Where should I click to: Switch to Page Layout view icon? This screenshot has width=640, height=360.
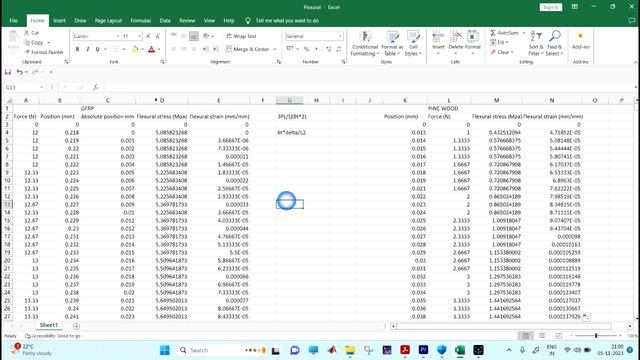pyautogui.click(x=542, y=336)
